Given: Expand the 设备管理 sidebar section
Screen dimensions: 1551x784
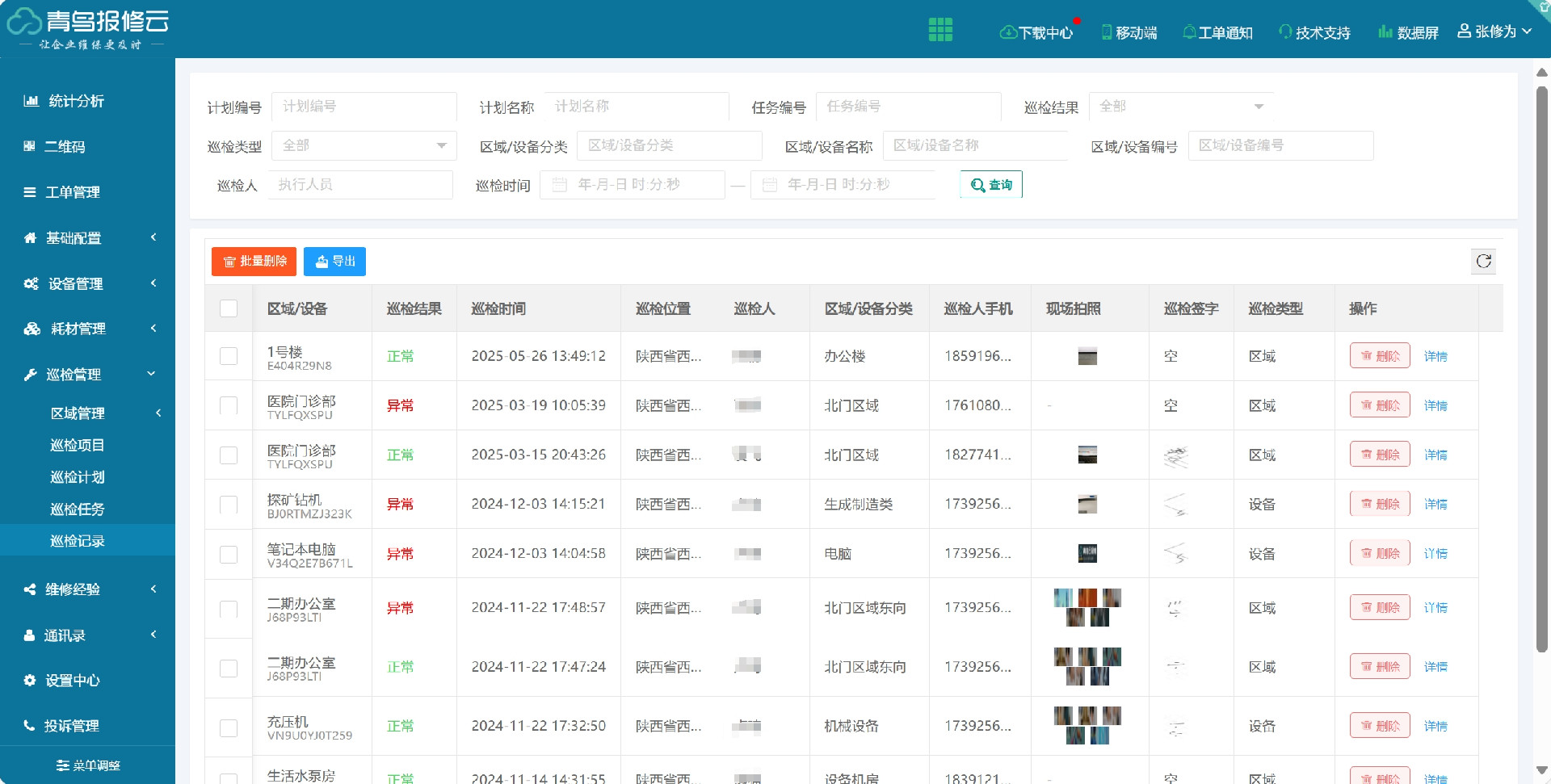Looking at the screenshot, I should tap(77, 283).
